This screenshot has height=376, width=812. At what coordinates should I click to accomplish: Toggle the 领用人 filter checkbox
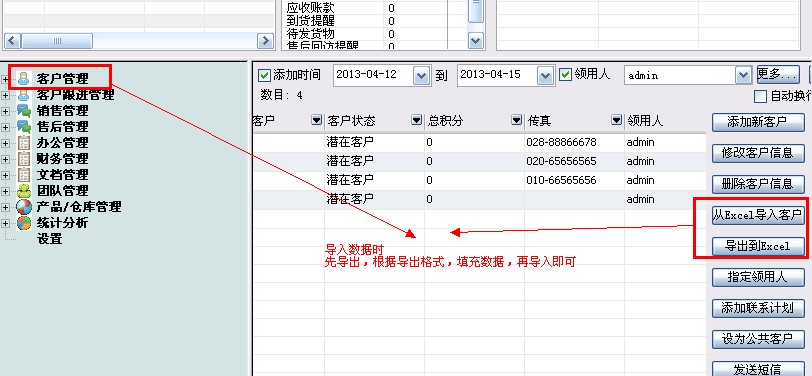(x=566, y=75)
